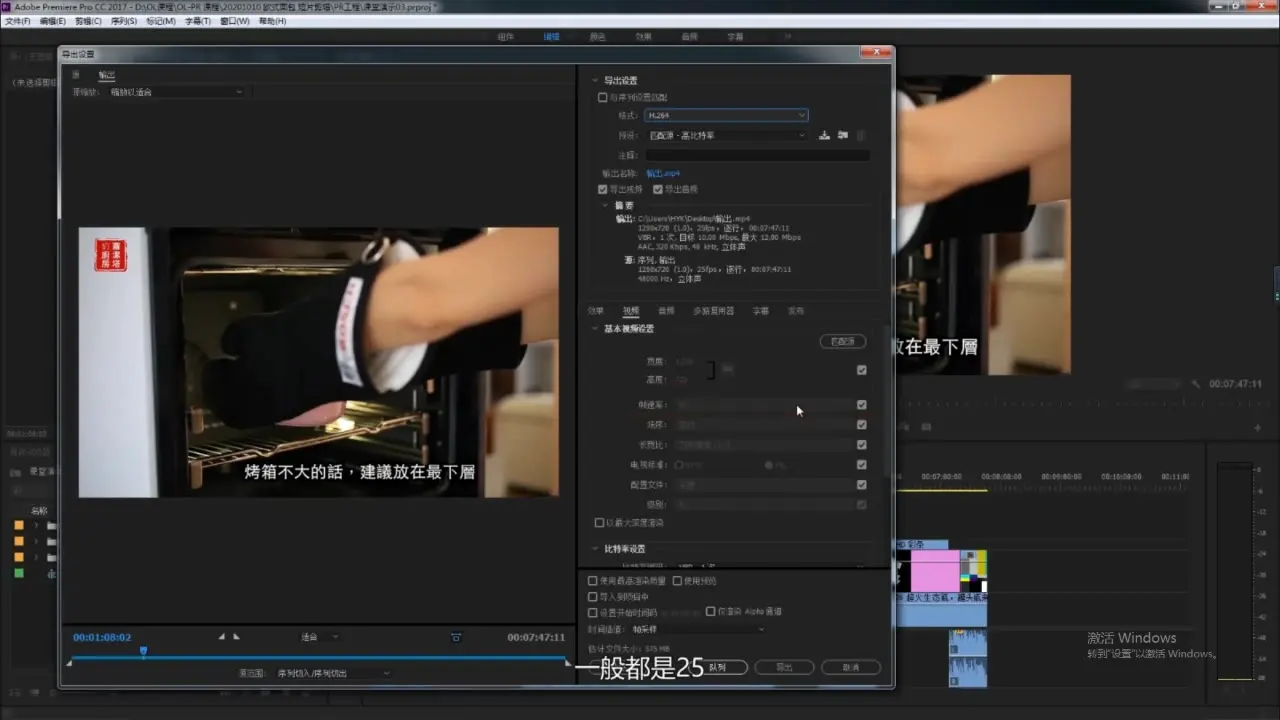Collapse the summary section
The width and height of the screenshot is (1280, 720).
coord(606,205)
